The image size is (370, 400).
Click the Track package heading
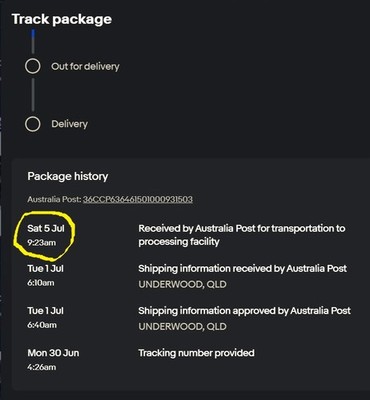[x=62, y=19]
